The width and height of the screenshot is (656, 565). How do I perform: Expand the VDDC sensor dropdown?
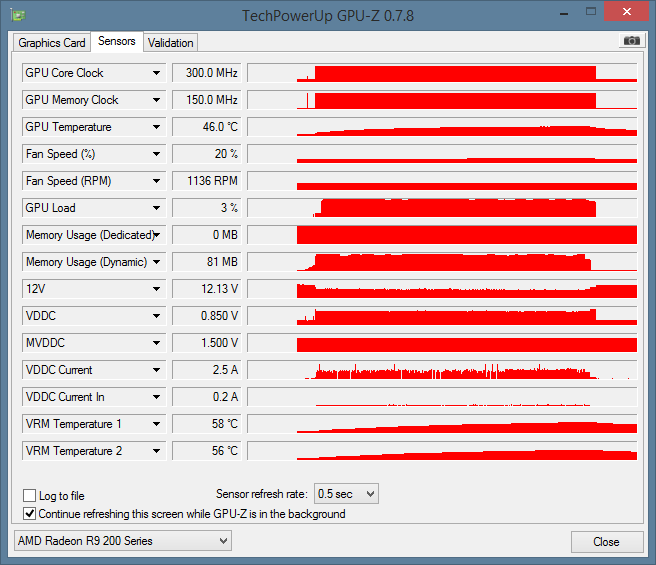pos(156,316)
